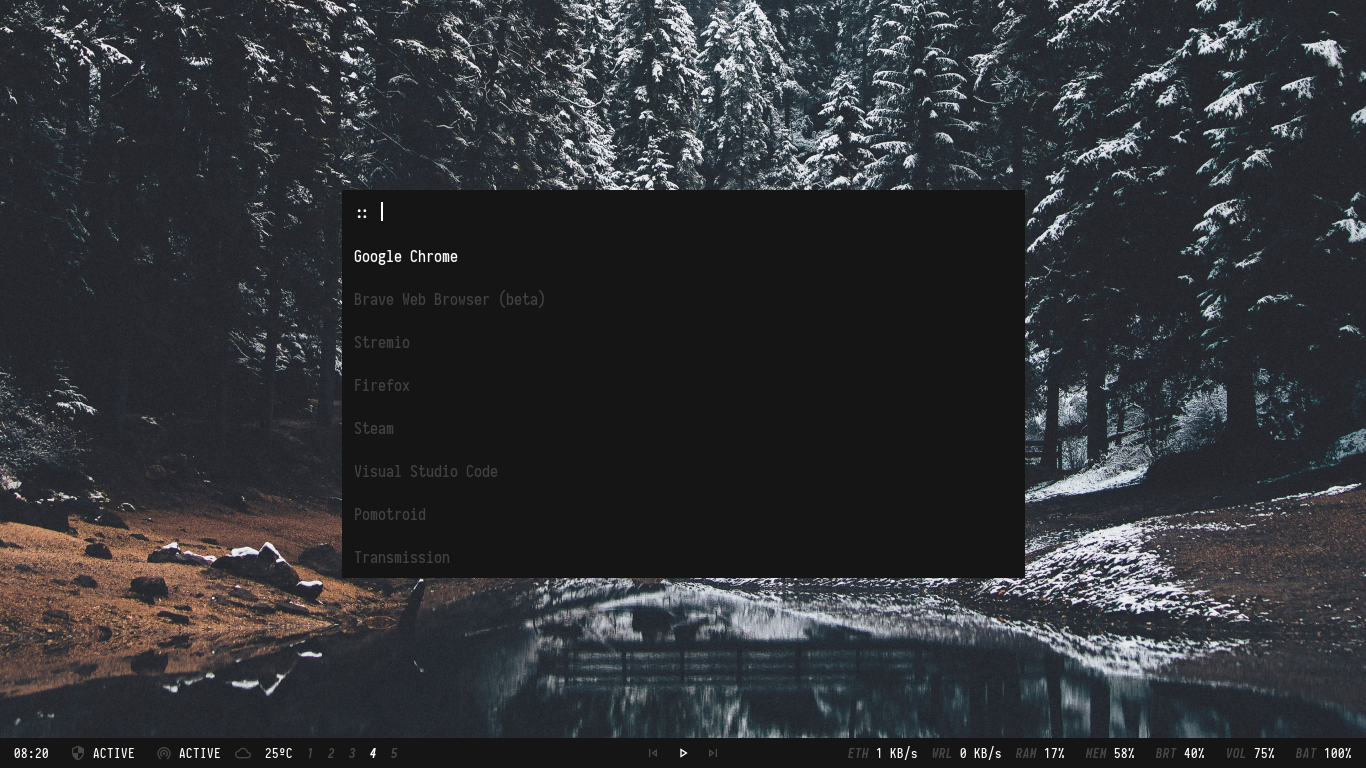Click the broadcast signal icon in the bar
This screenshot has height=768, width=1366.
click(x=164, y=753)
